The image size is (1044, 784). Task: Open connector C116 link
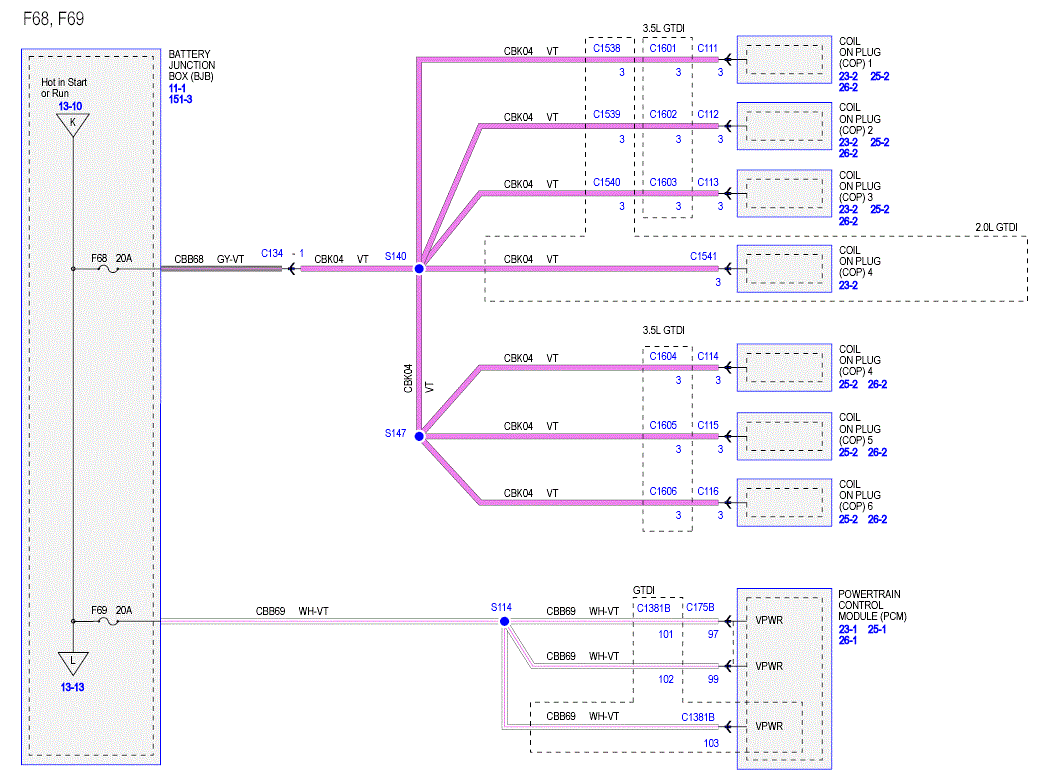pos(708,492)
